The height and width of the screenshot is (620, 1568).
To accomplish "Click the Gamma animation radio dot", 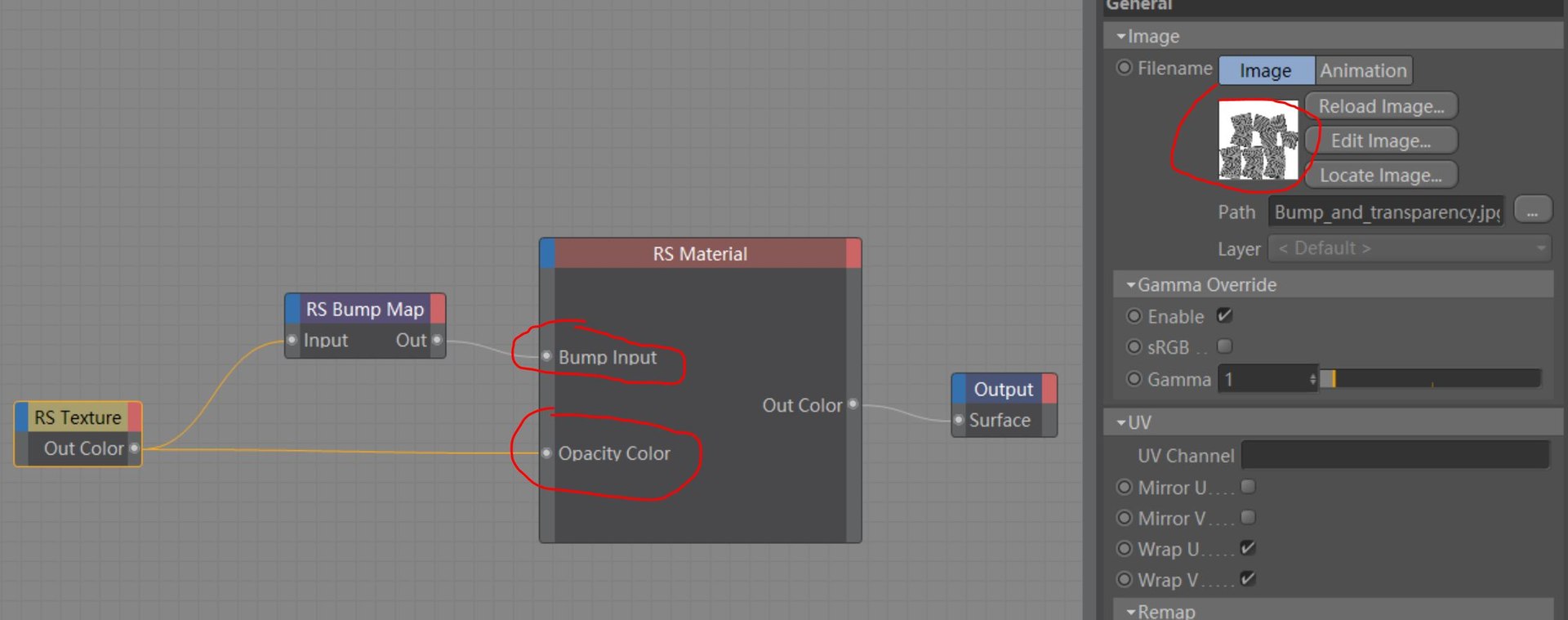I will click(1134, 379).
